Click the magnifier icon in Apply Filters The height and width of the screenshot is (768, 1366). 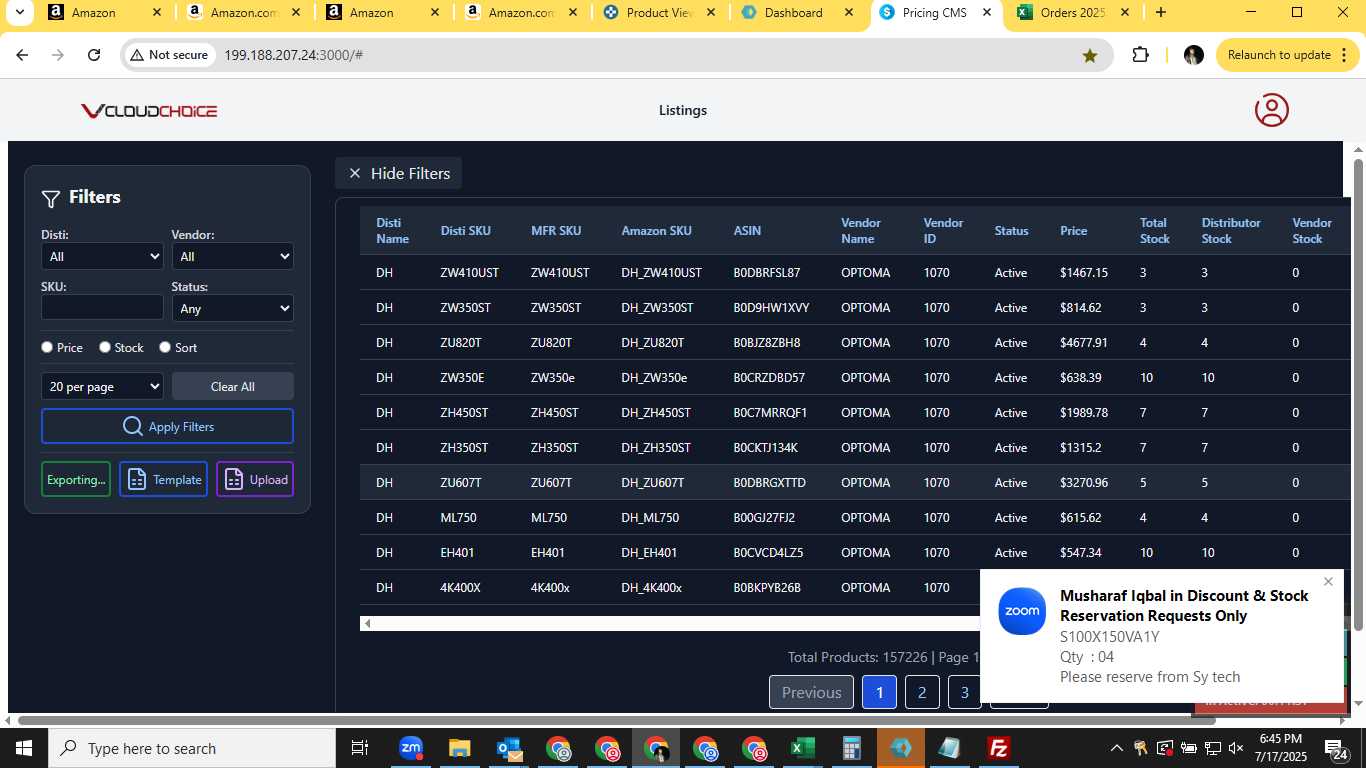(x=132, y=426)
